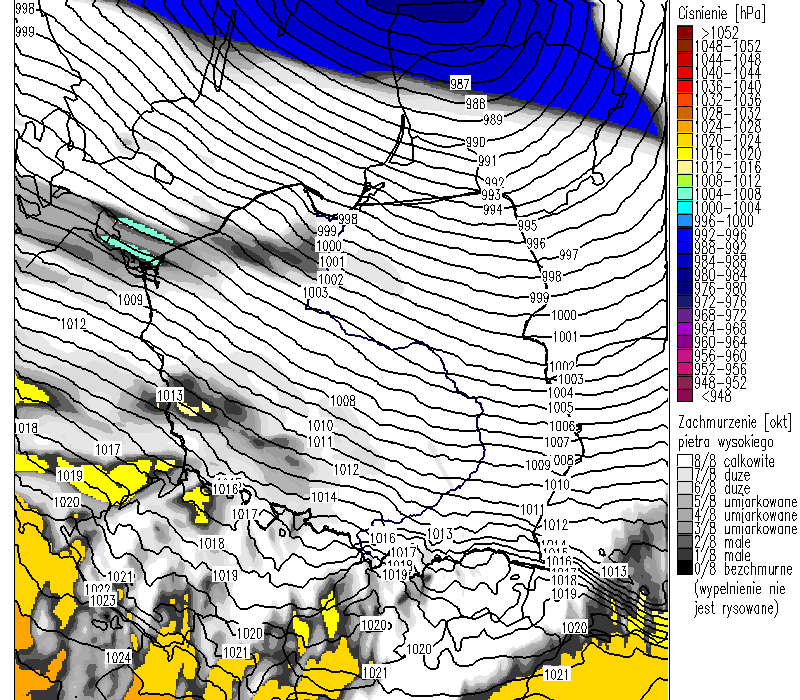The height and width of the screenshot is (700, 800).
Task: Click the '(wypelnienie nie jest rysowane)' legend note
Action: point(739,598)
